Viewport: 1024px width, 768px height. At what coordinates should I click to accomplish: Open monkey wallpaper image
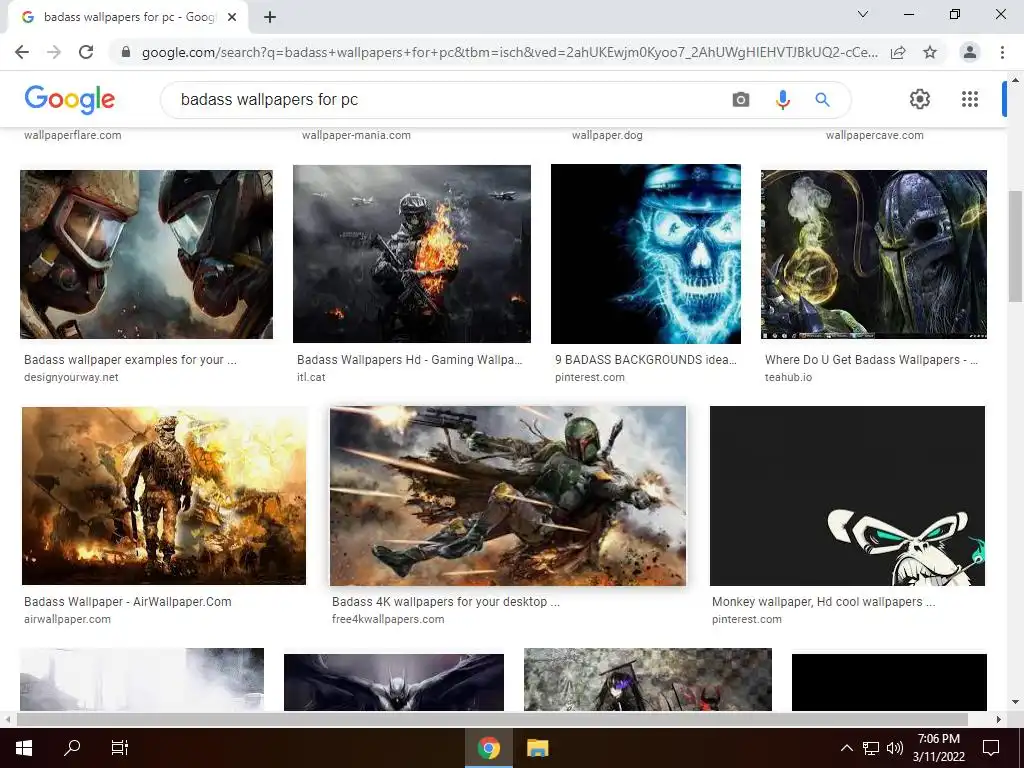847,496
